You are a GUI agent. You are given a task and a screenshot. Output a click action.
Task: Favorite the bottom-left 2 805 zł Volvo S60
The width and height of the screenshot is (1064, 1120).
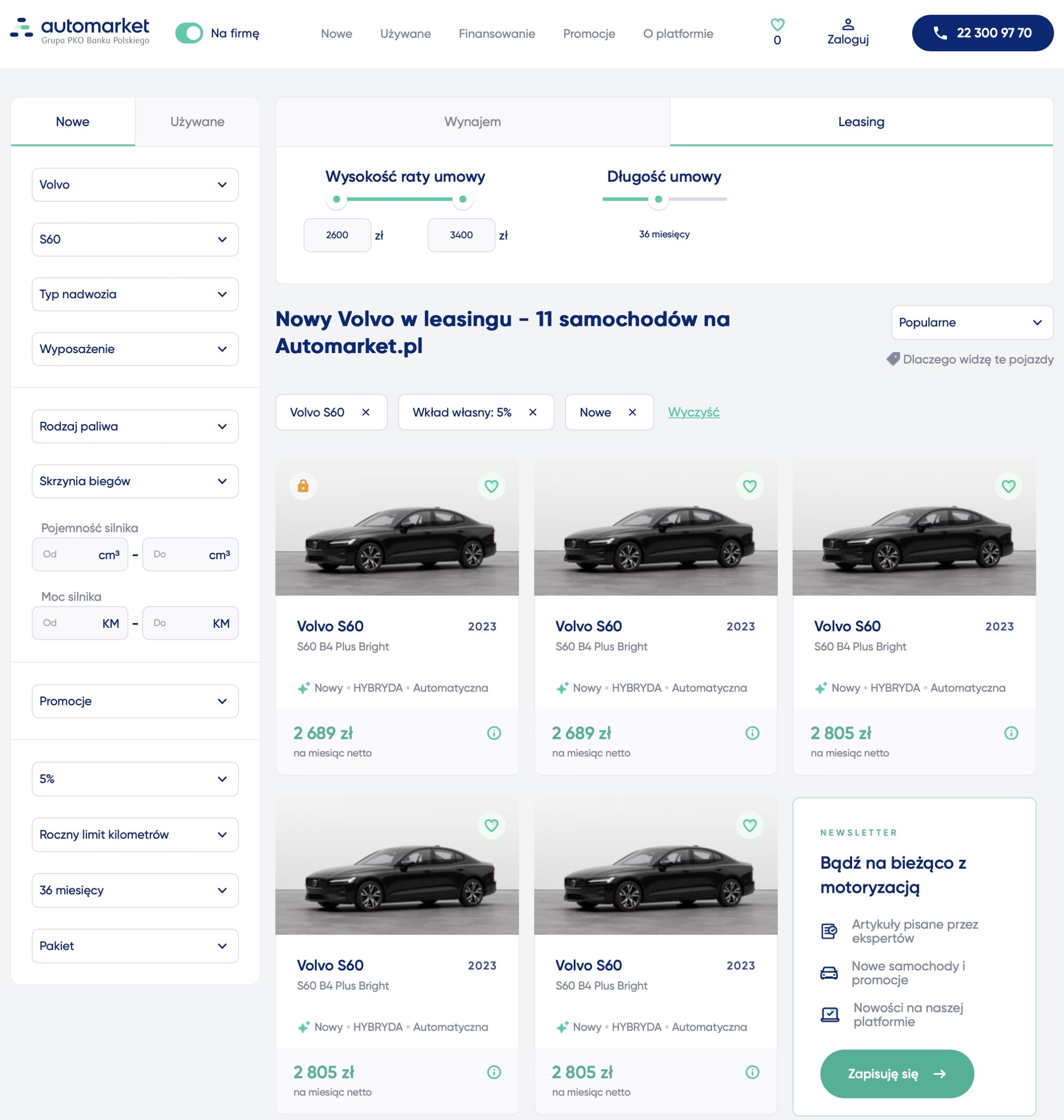(491, 825)
